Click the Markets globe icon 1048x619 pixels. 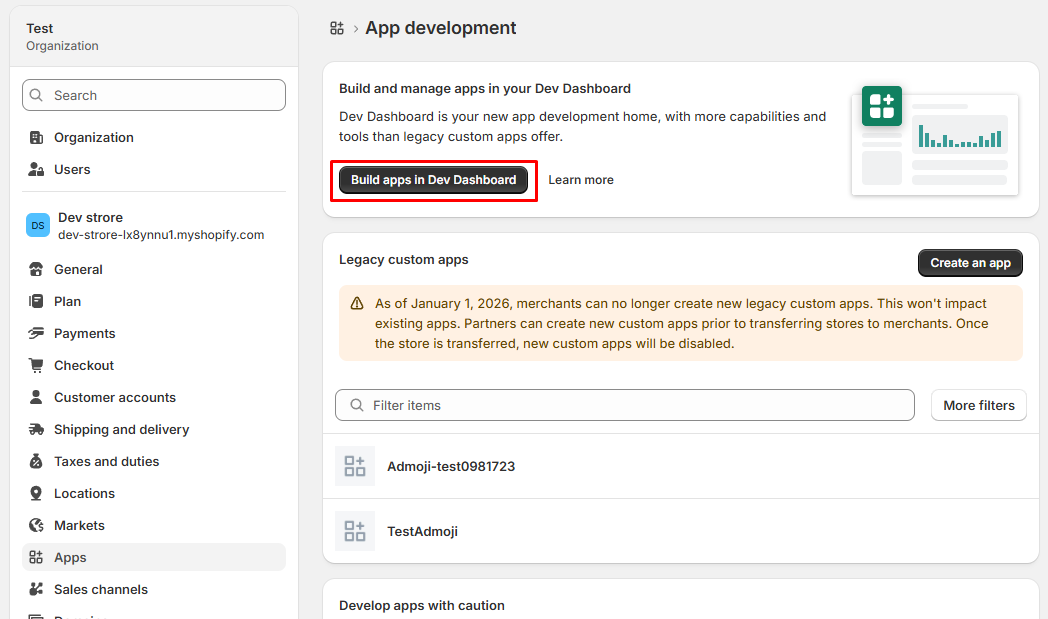[x=36, y=525]
